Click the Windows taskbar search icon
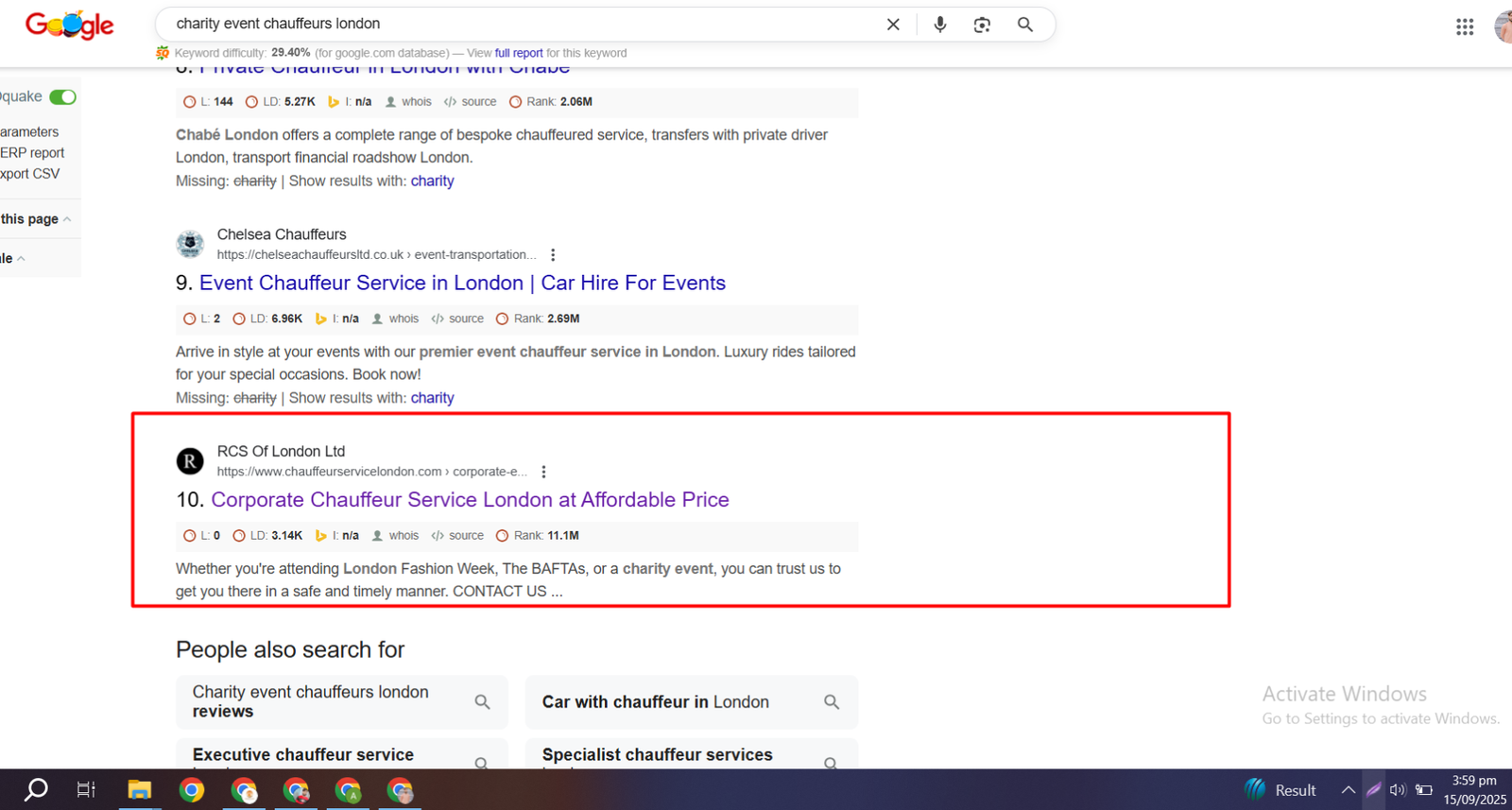This screenshot has height=810, width=1512. click(x=36, y=790)
